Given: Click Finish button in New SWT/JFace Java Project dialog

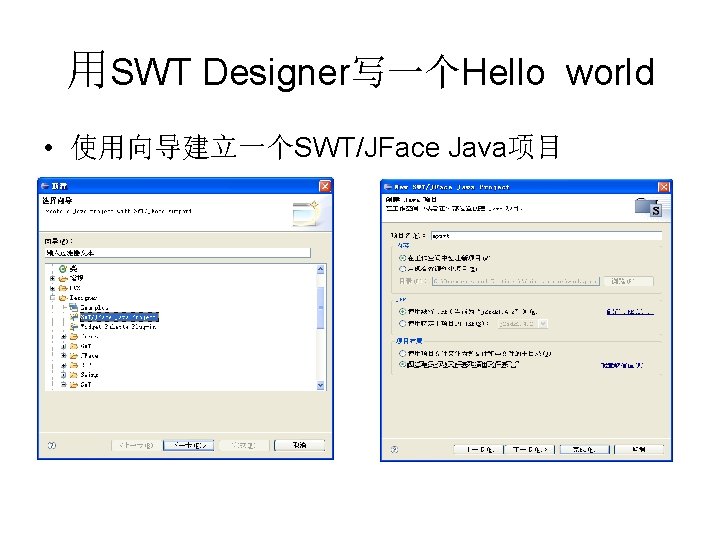Looking at the screenshot, I should tap(585, 449).
